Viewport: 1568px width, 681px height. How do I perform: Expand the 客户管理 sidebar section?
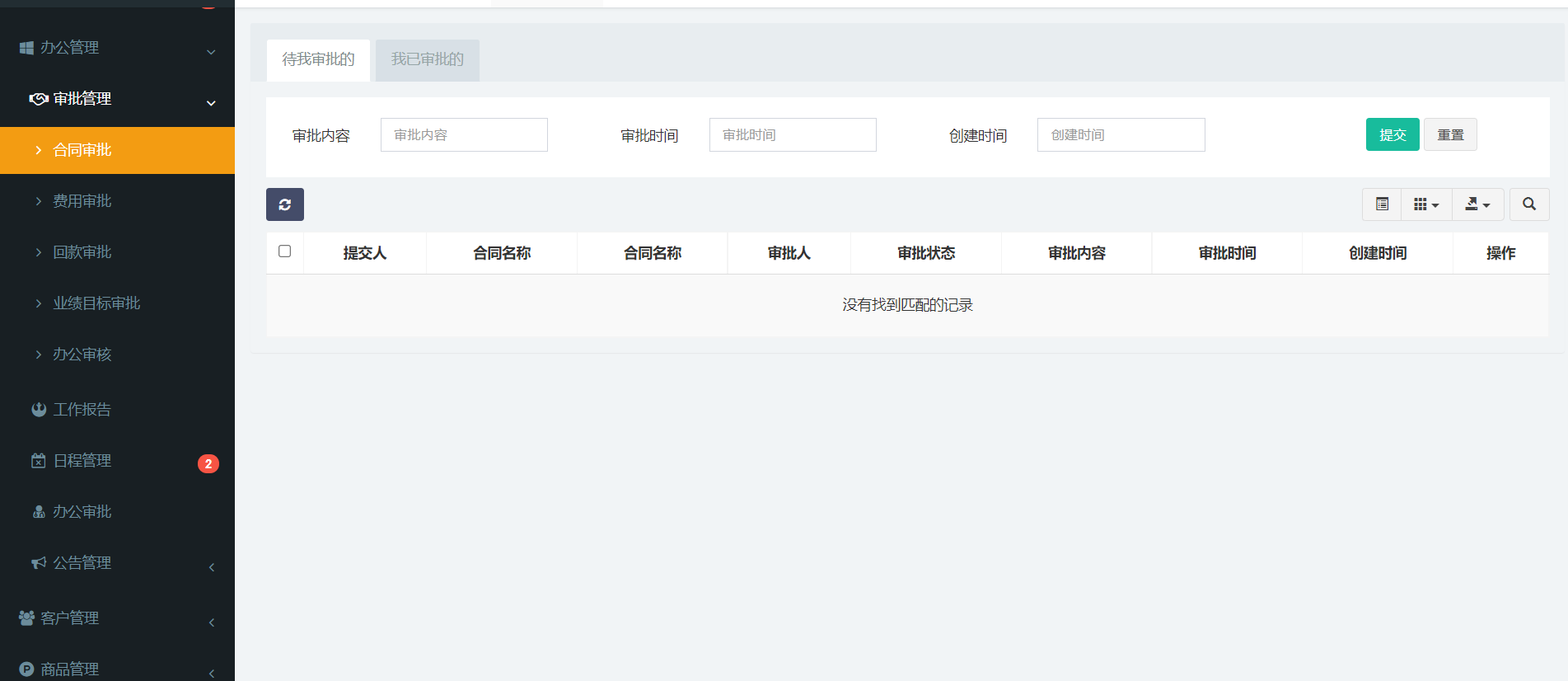point(117,618)
